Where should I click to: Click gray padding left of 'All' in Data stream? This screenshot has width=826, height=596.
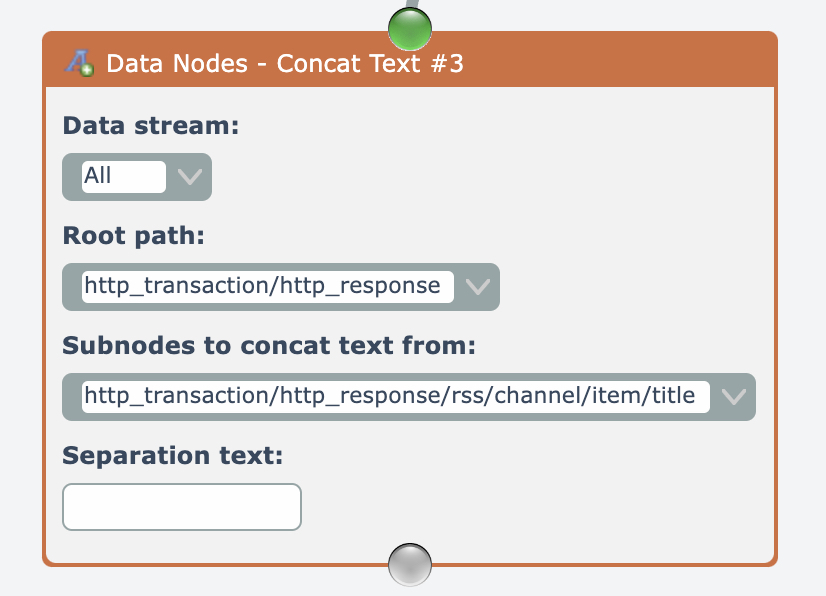(72, 177)
